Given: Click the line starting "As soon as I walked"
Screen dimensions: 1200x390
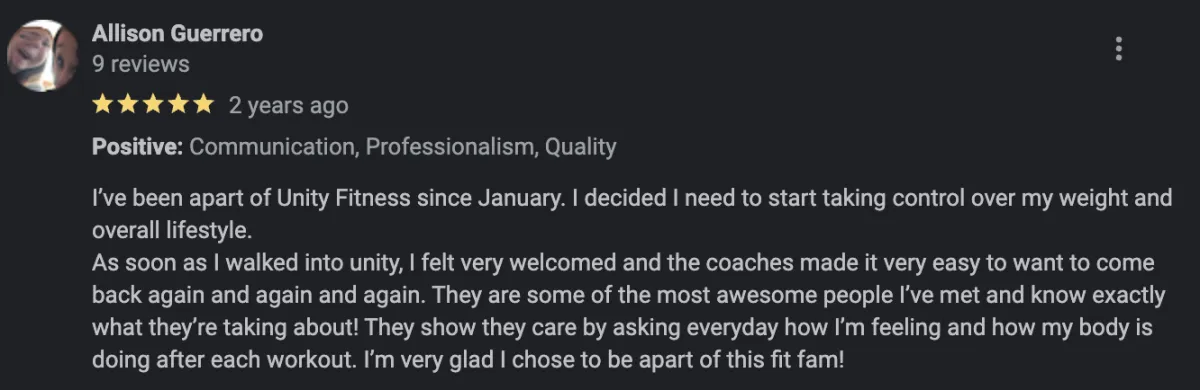Looking at the screenshot, I should pos(624,263).
